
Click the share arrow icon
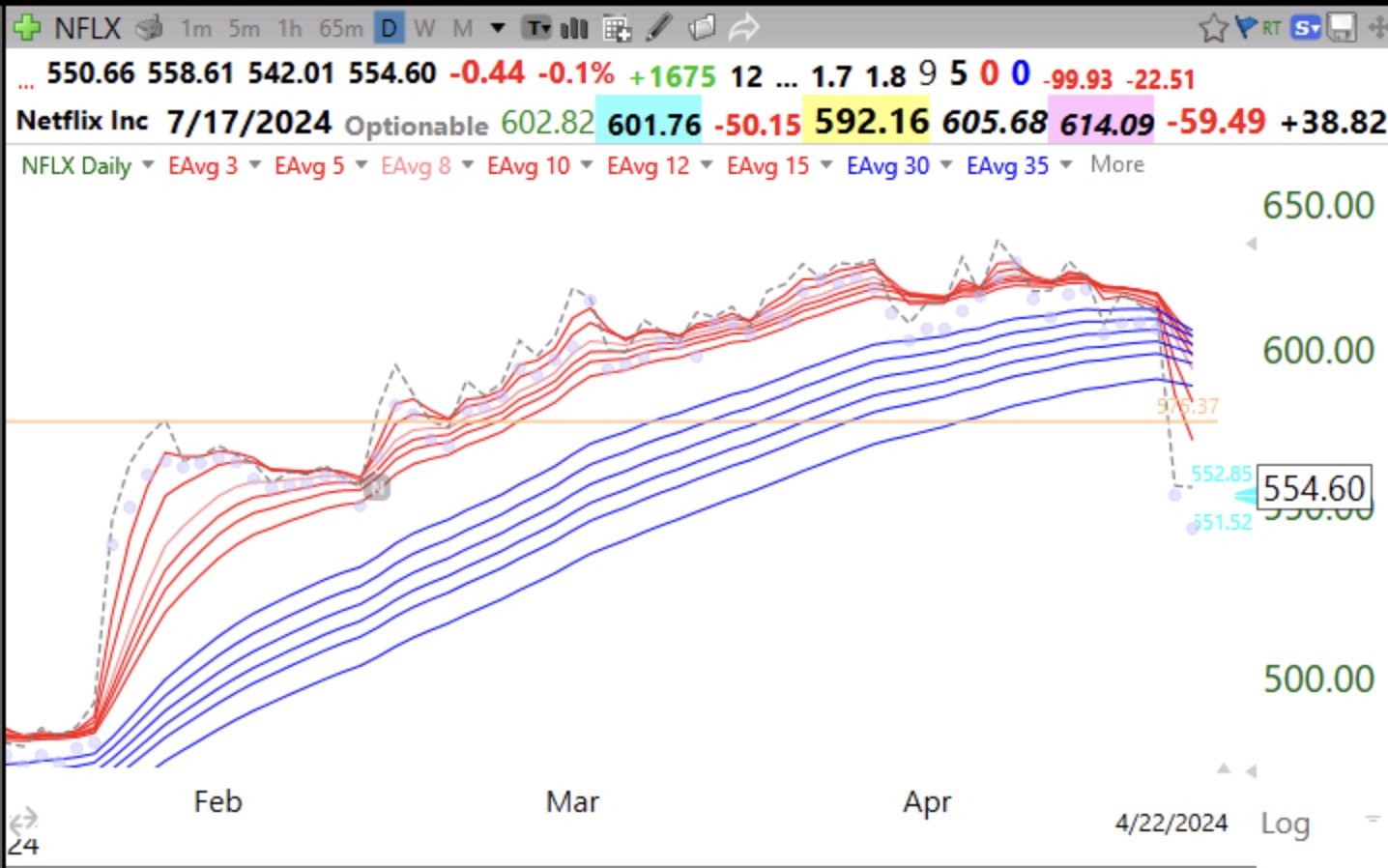(743, 28)
